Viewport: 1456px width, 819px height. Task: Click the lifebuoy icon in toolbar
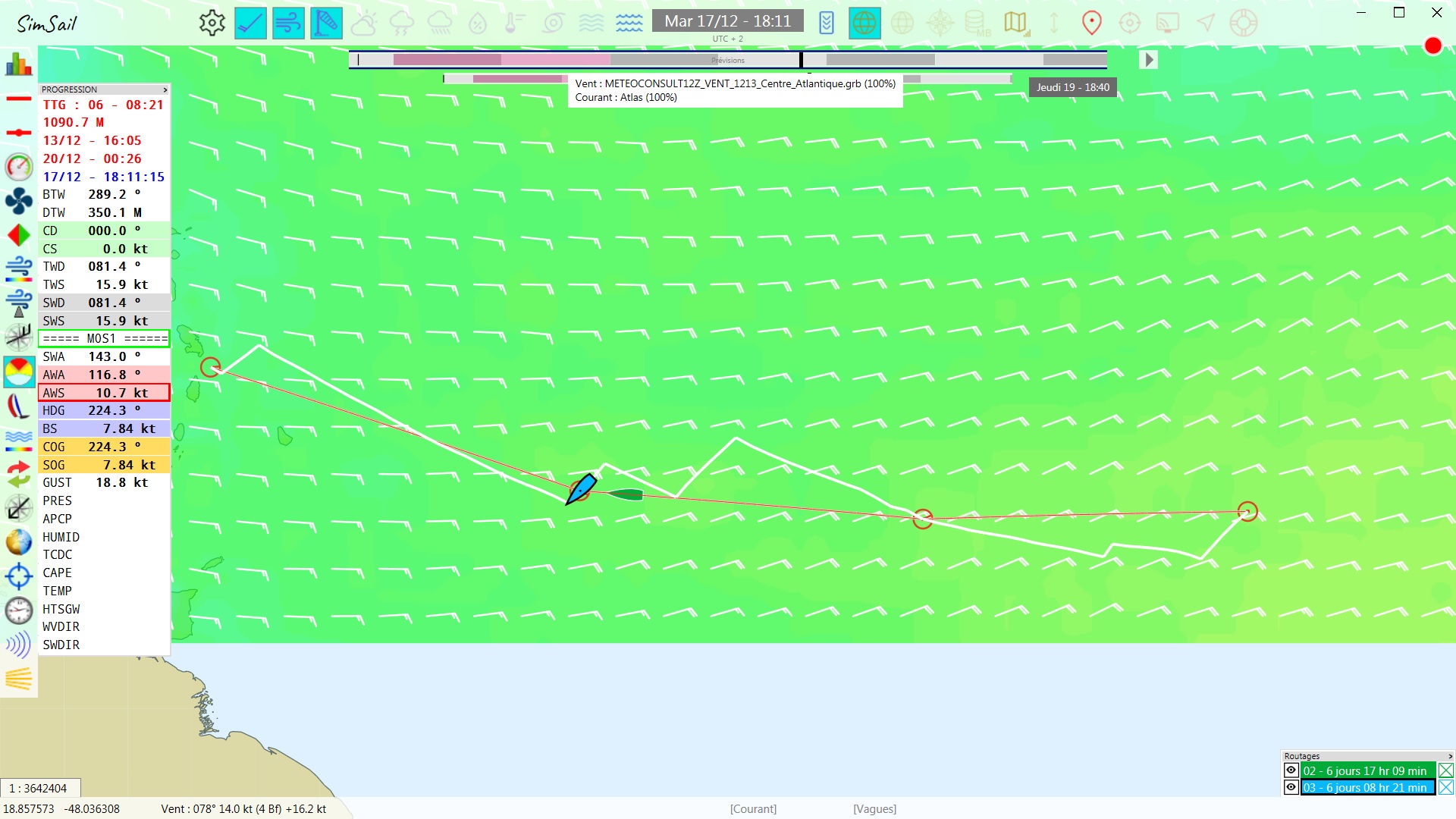point(1244,23)
